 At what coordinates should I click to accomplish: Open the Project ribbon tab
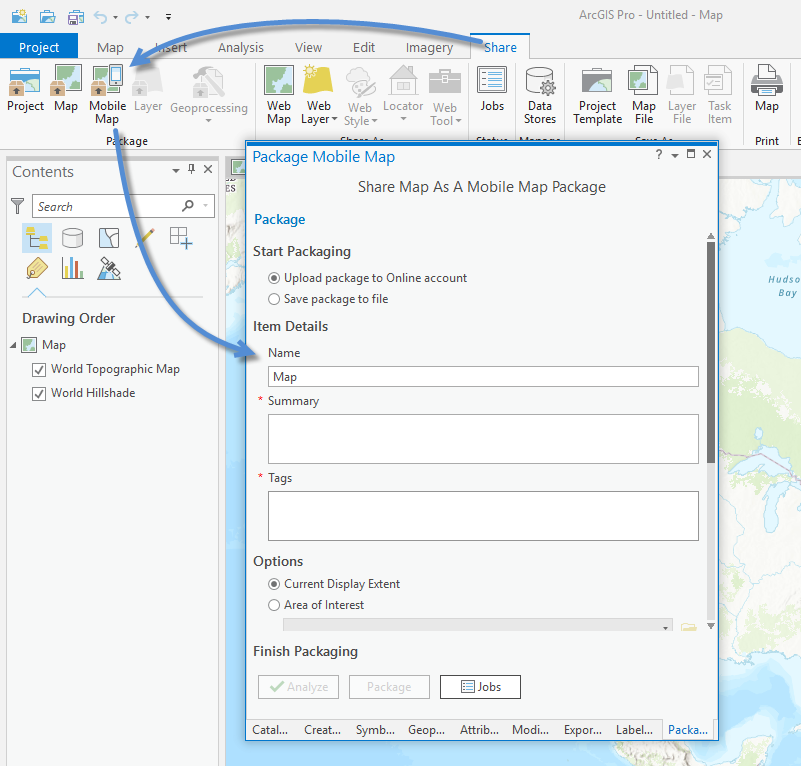coord(39,47)
